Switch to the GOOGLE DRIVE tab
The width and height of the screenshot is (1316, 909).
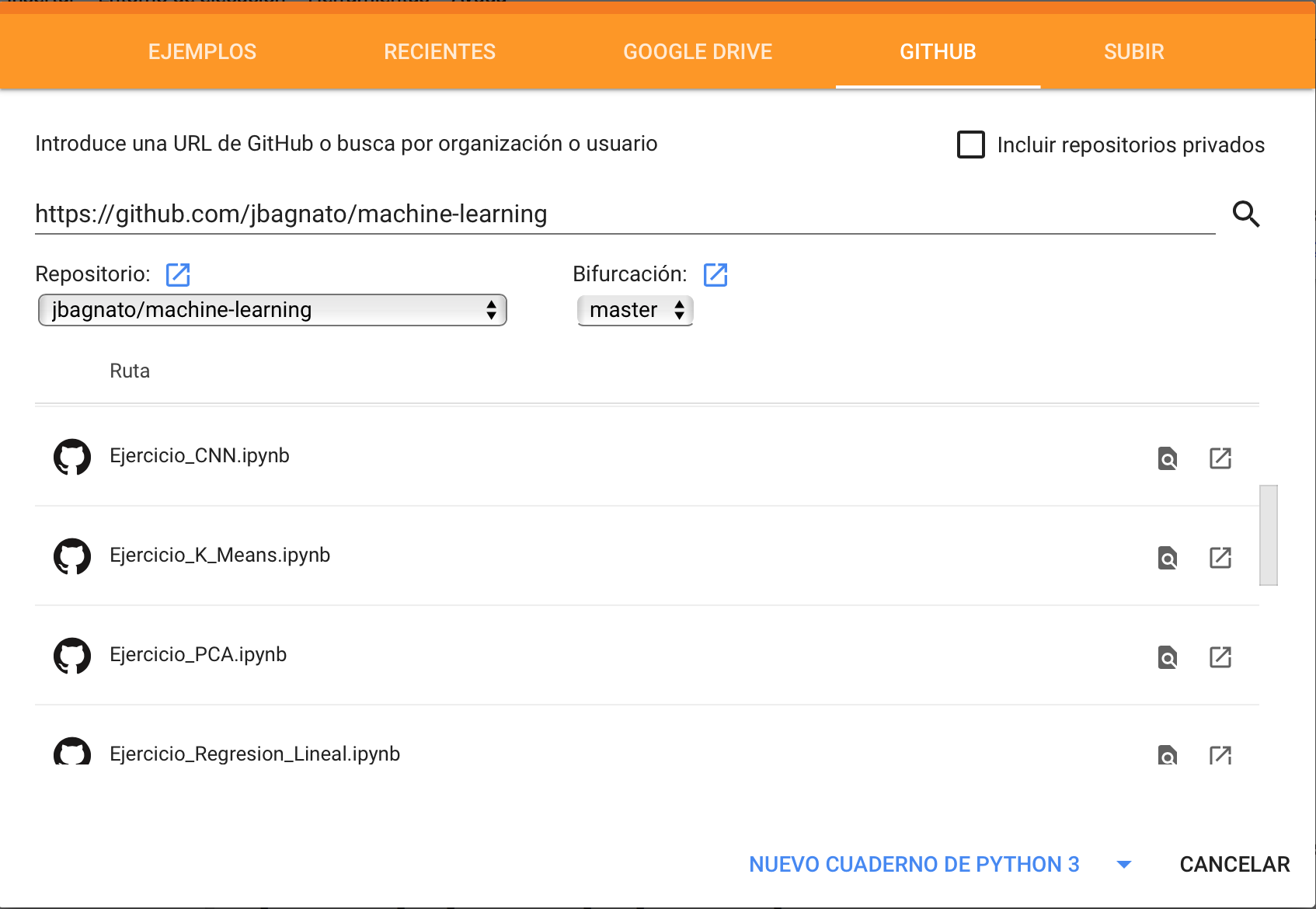tap(698, 51)
